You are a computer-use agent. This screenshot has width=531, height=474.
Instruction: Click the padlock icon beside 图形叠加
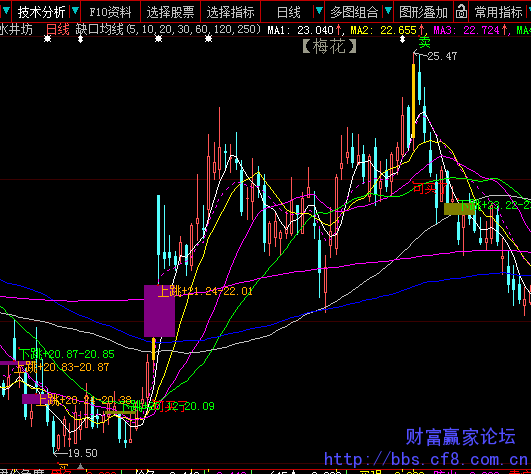tap(461, 12)
